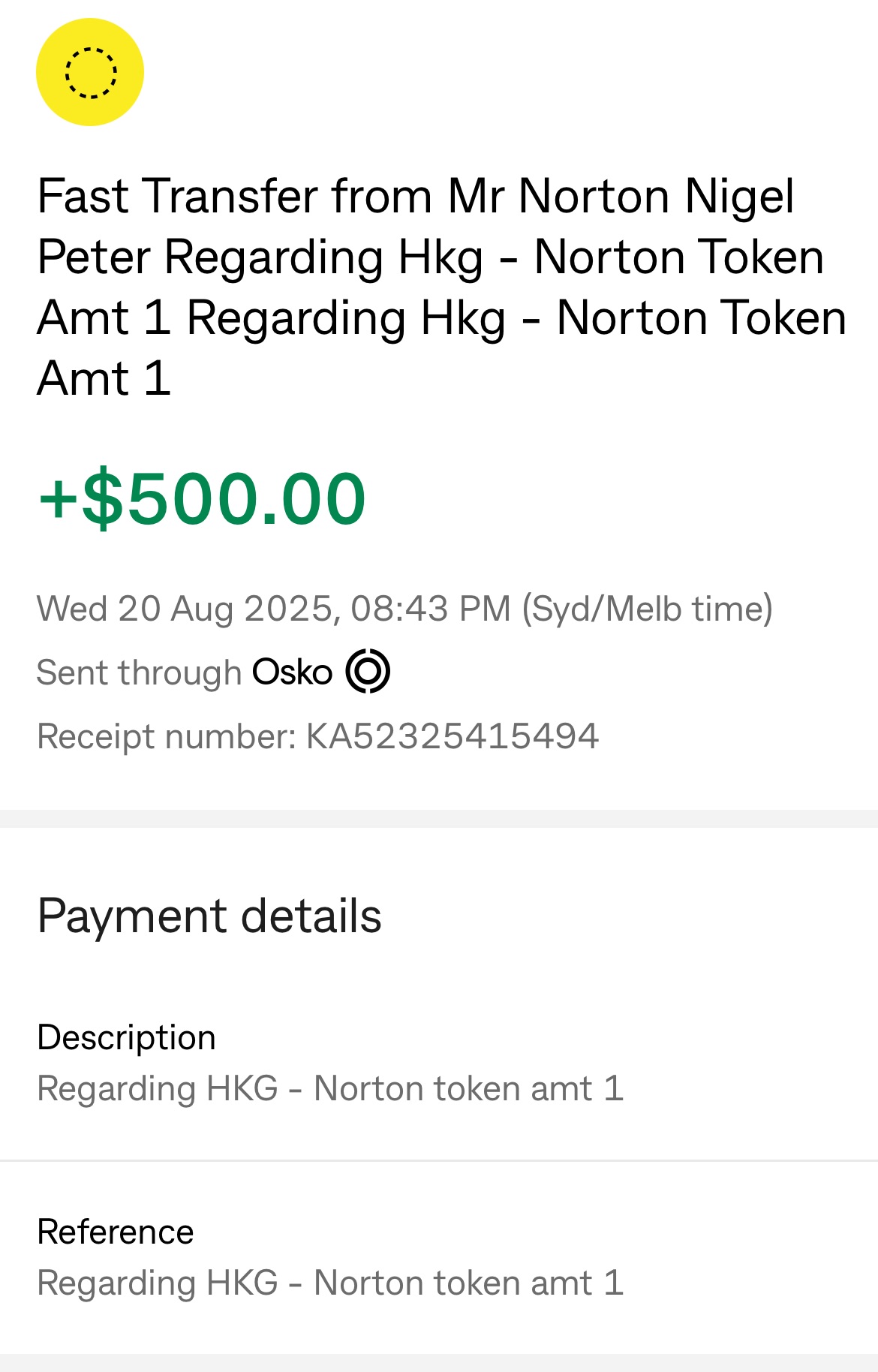Tap the name Mr Norton Nigel in the title
878x1372 pixels.
pos(621,197)
